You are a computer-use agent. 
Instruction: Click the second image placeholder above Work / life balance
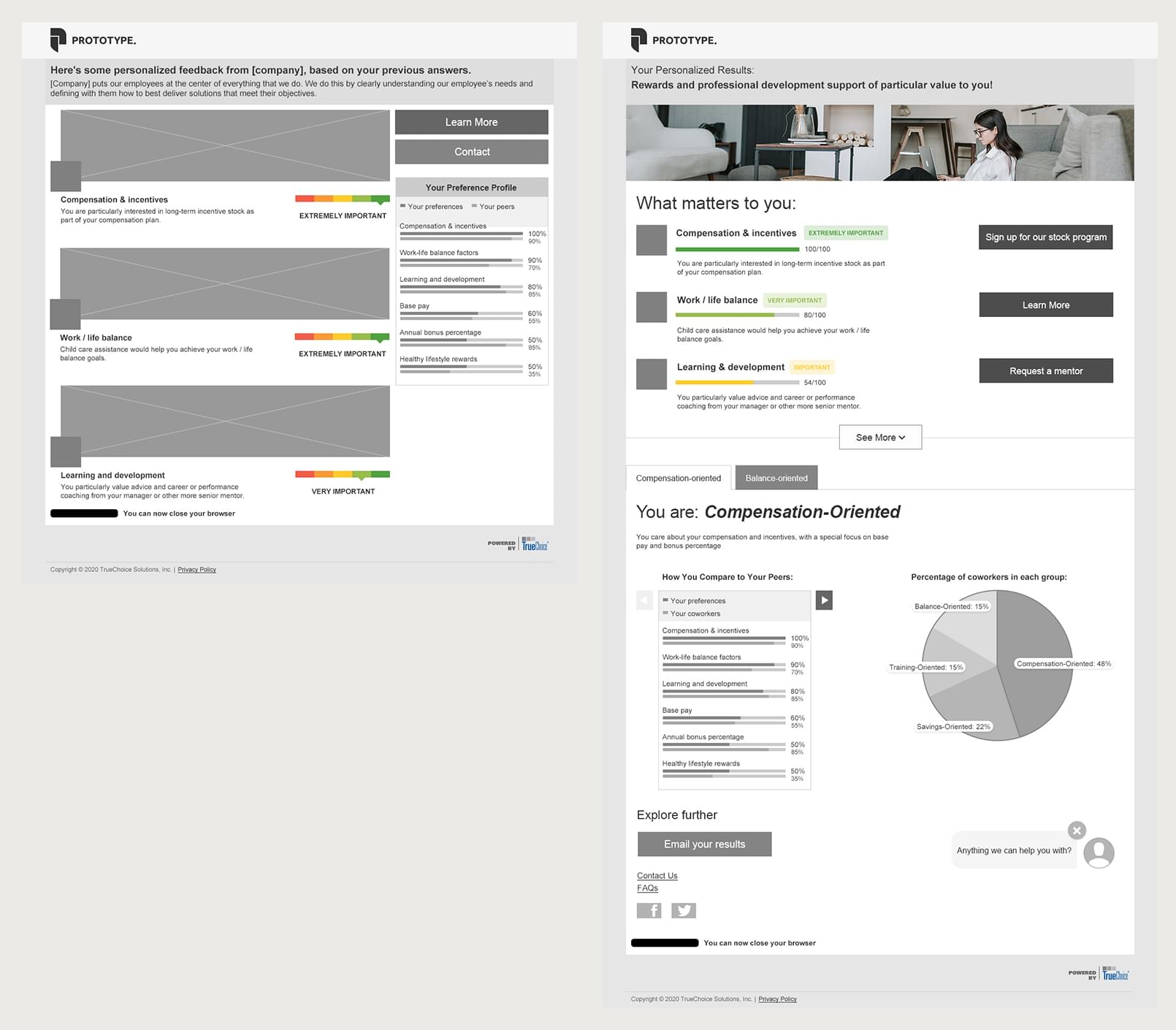click(225, 283)
